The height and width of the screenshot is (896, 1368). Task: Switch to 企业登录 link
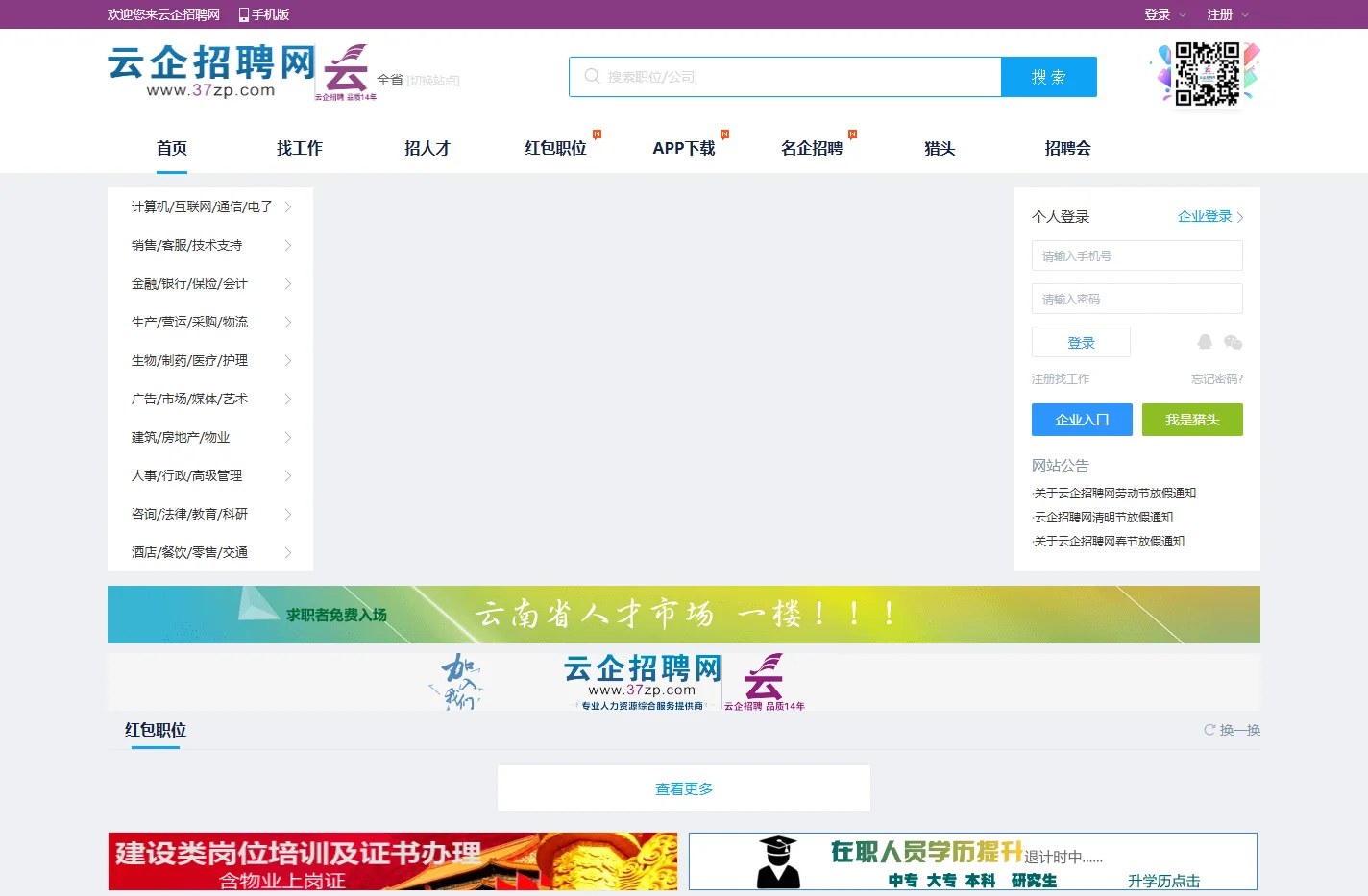1210,216
